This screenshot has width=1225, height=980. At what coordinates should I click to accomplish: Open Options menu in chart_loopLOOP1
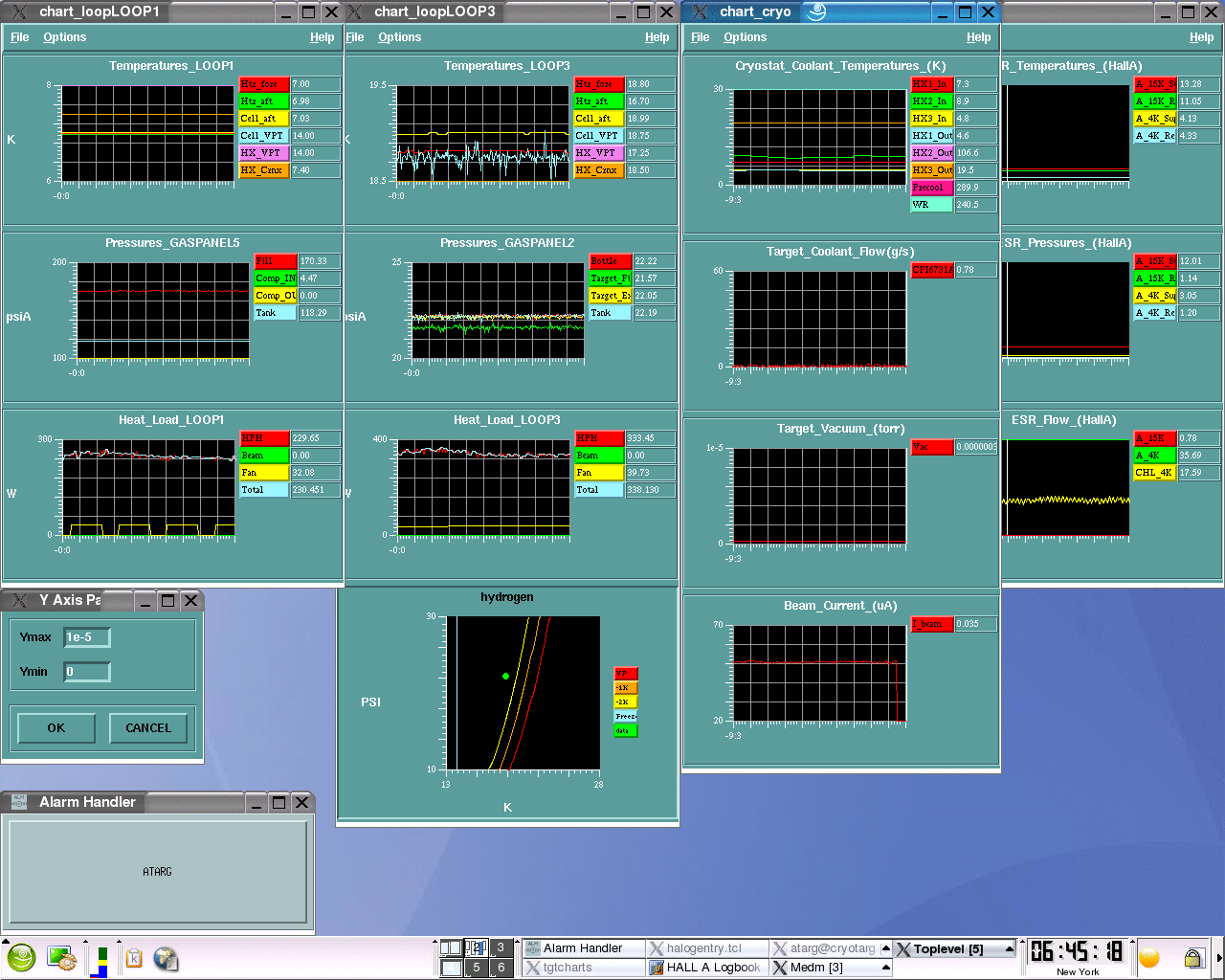pyautogui.click(x=64, y=37)
